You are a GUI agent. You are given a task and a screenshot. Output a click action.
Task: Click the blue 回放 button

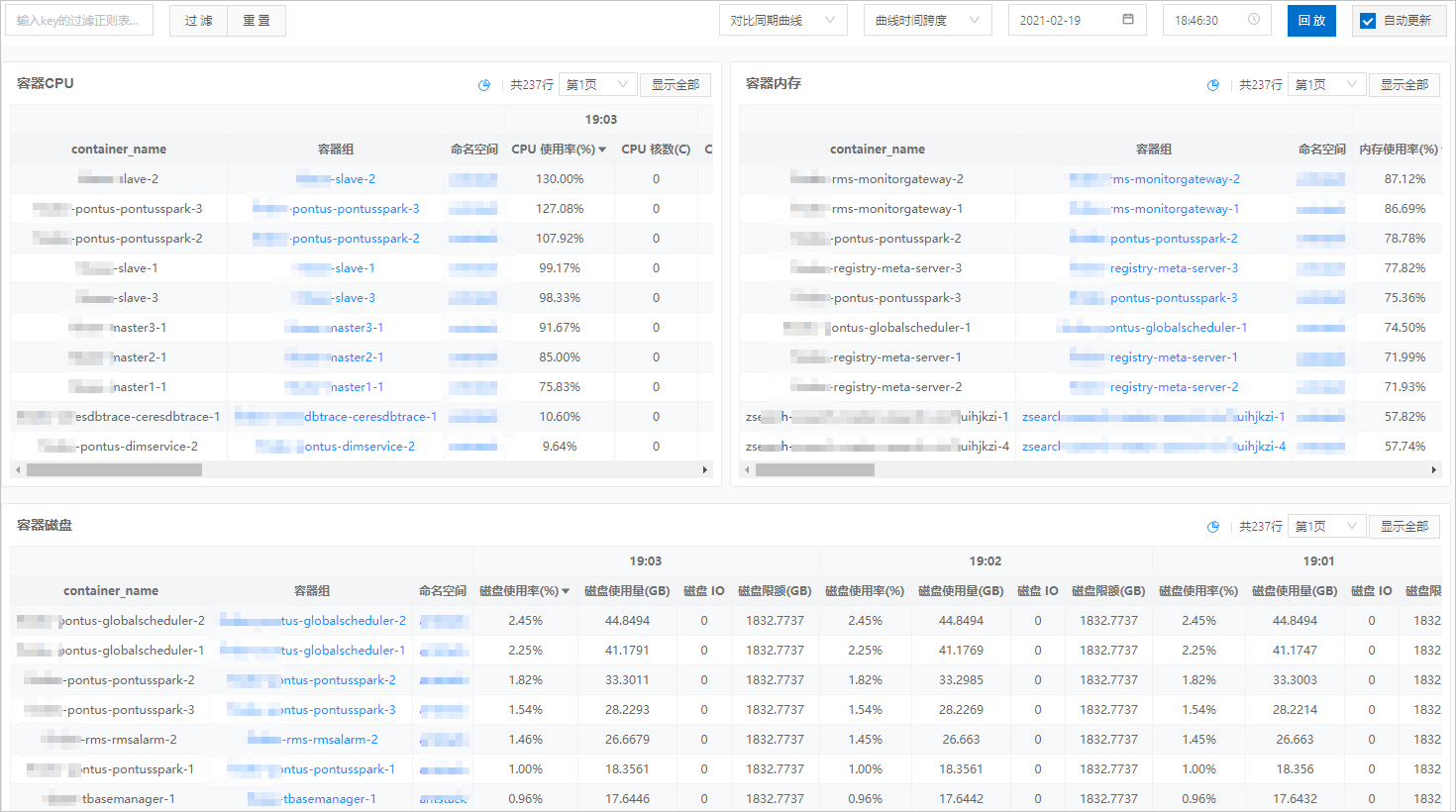(1311, 21)
